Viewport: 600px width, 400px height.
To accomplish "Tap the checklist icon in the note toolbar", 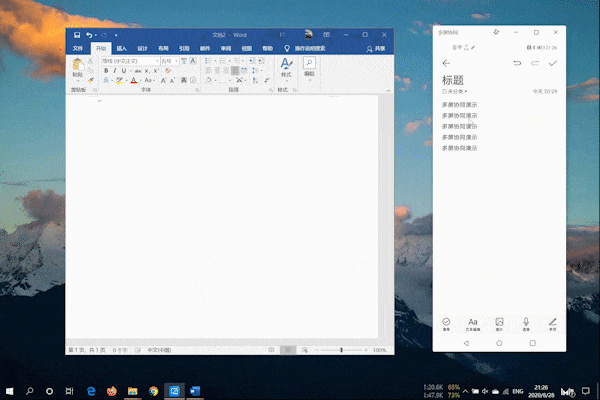I will click(x=446, y=322).
